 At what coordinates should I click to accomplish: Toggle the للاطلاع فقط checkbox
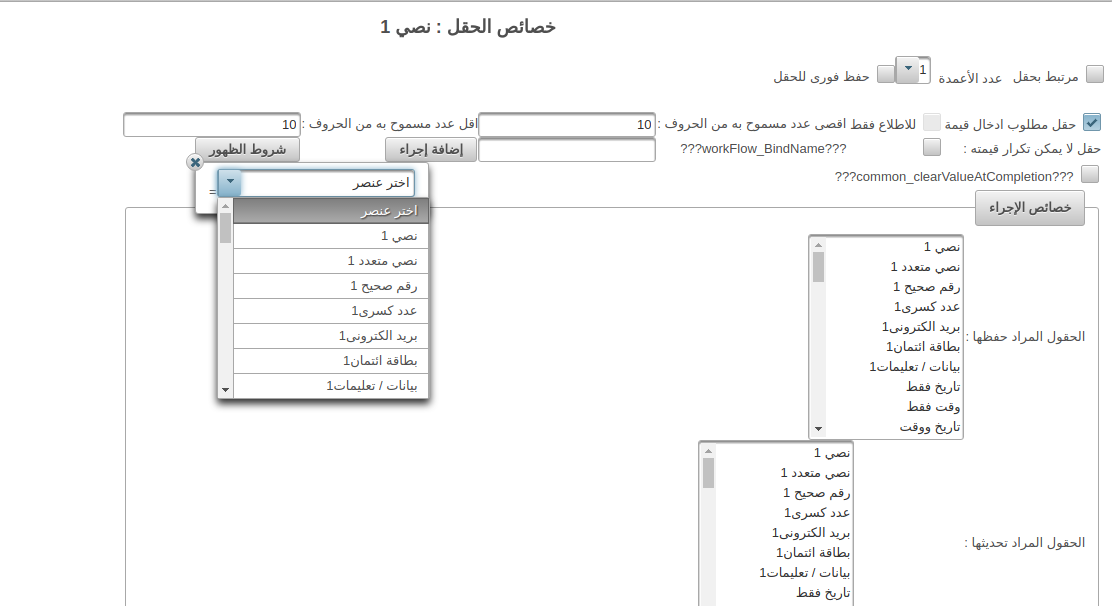tap(932, 122)
